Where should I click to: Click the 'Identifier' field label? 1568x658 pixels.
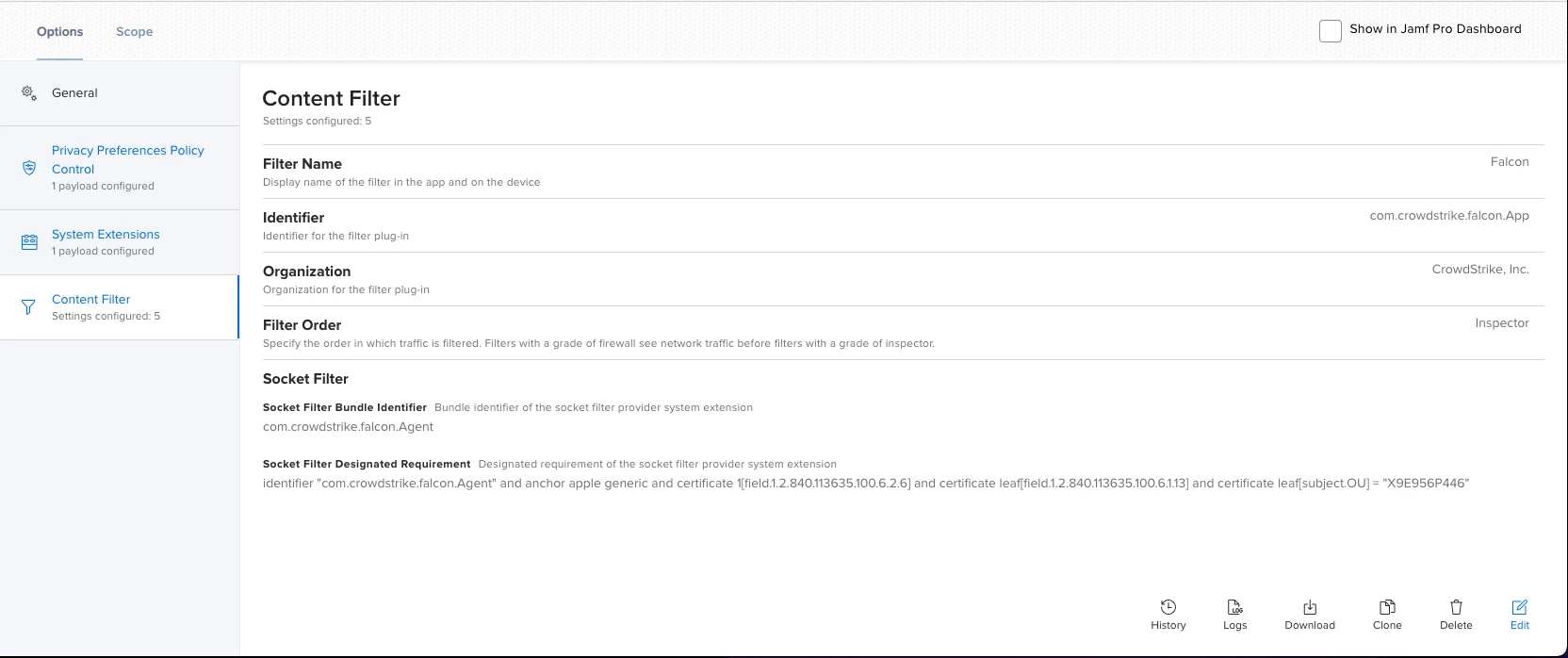click(293, 217)
